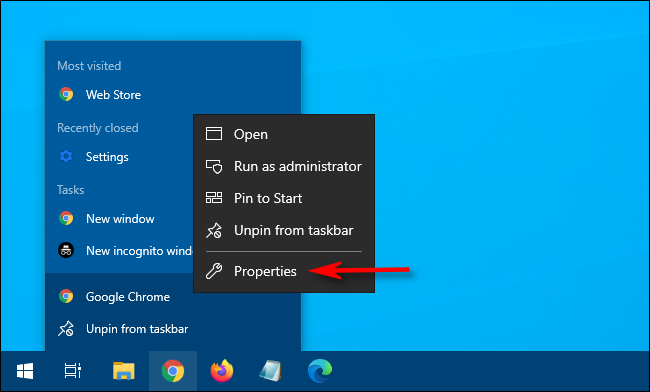
Task: Open the Windows Start menu
Action: point(25,371)
